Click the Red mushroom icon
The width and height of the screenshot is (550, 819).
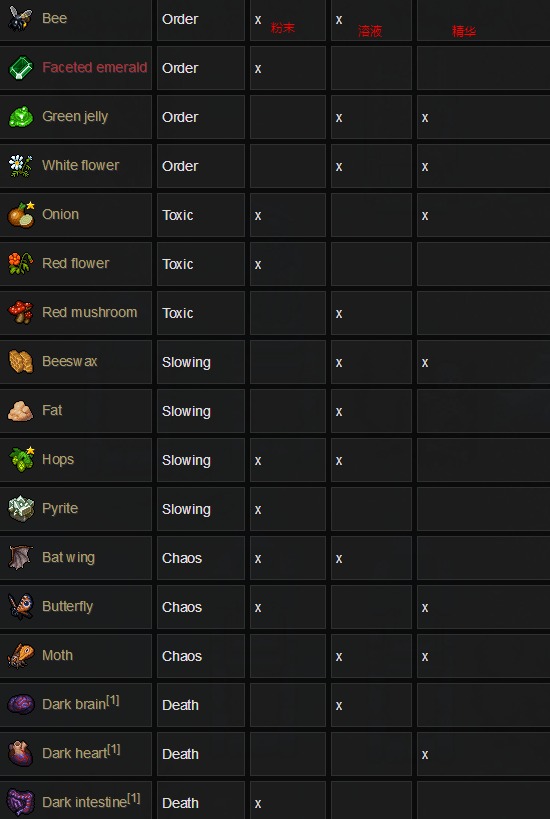(21, 312)
